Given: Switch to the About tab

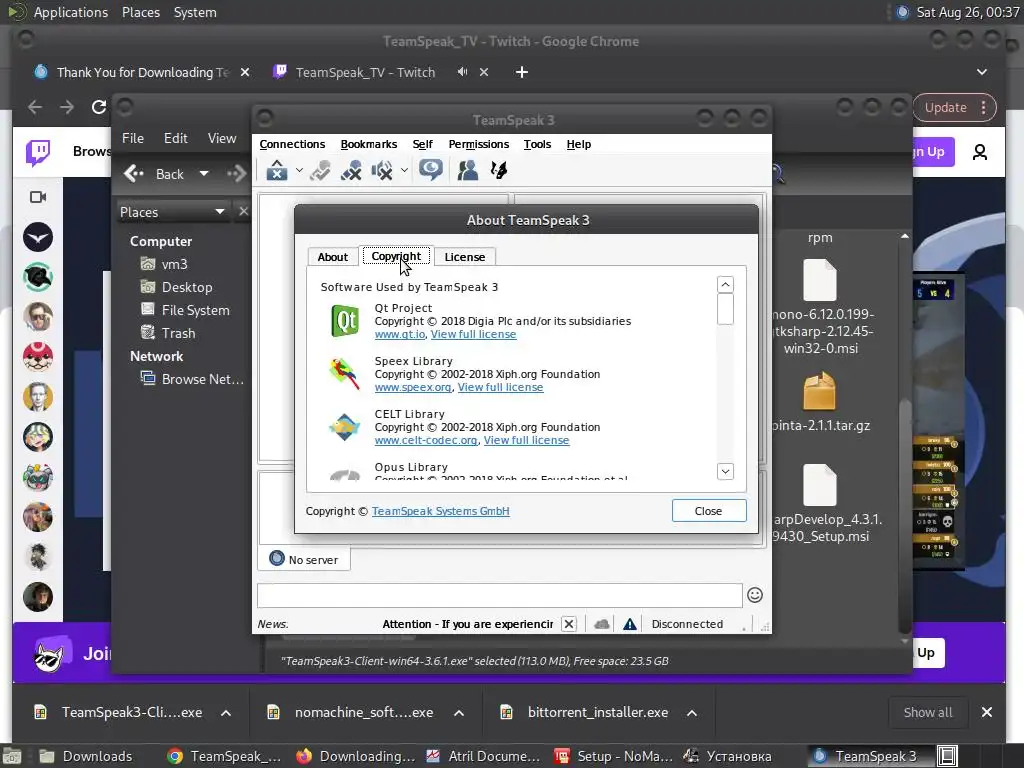Looking at the screenshot, I should click(x=332, y=257).
